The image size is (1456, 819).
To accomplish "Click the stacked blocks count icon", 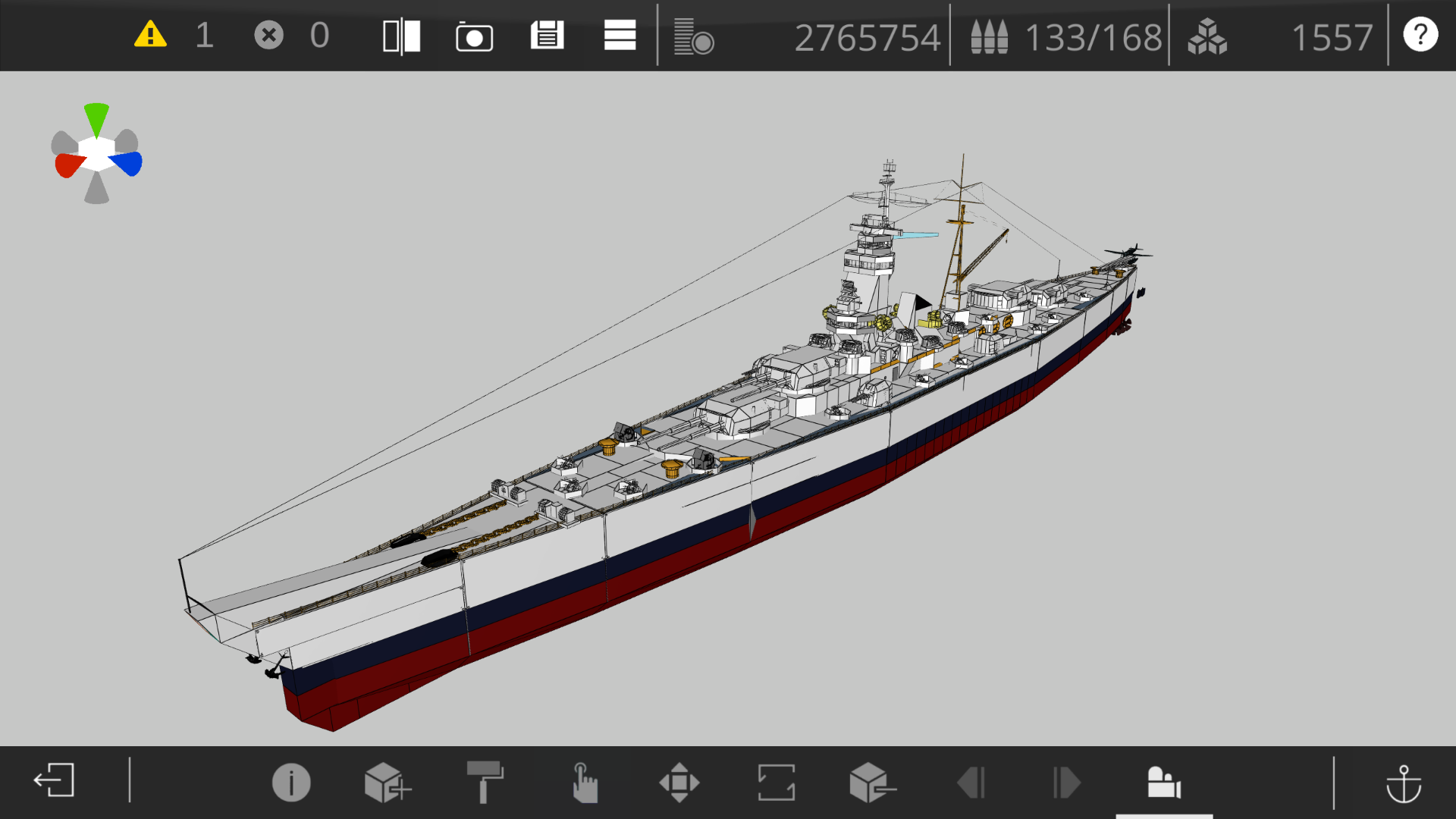I will [x=1207, y=36].
